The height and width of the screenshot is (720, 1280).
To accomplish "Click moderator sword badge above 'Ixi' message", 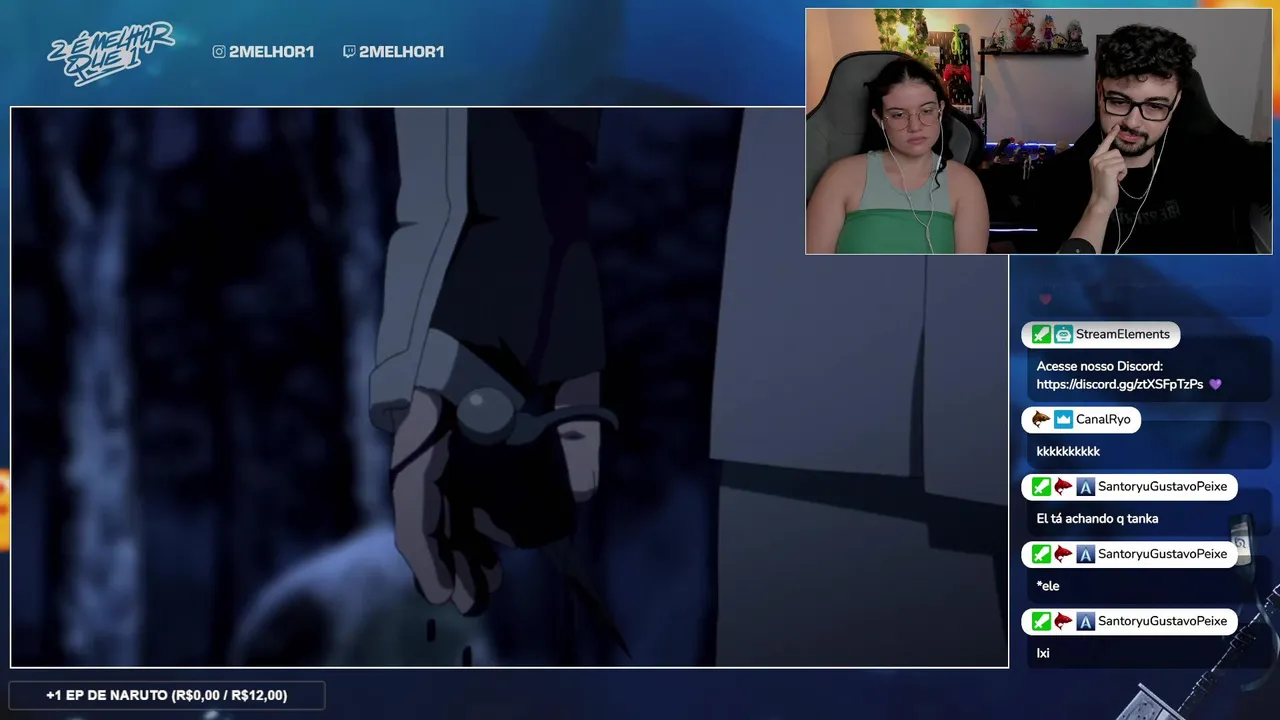I will (x=1041, y=621).
